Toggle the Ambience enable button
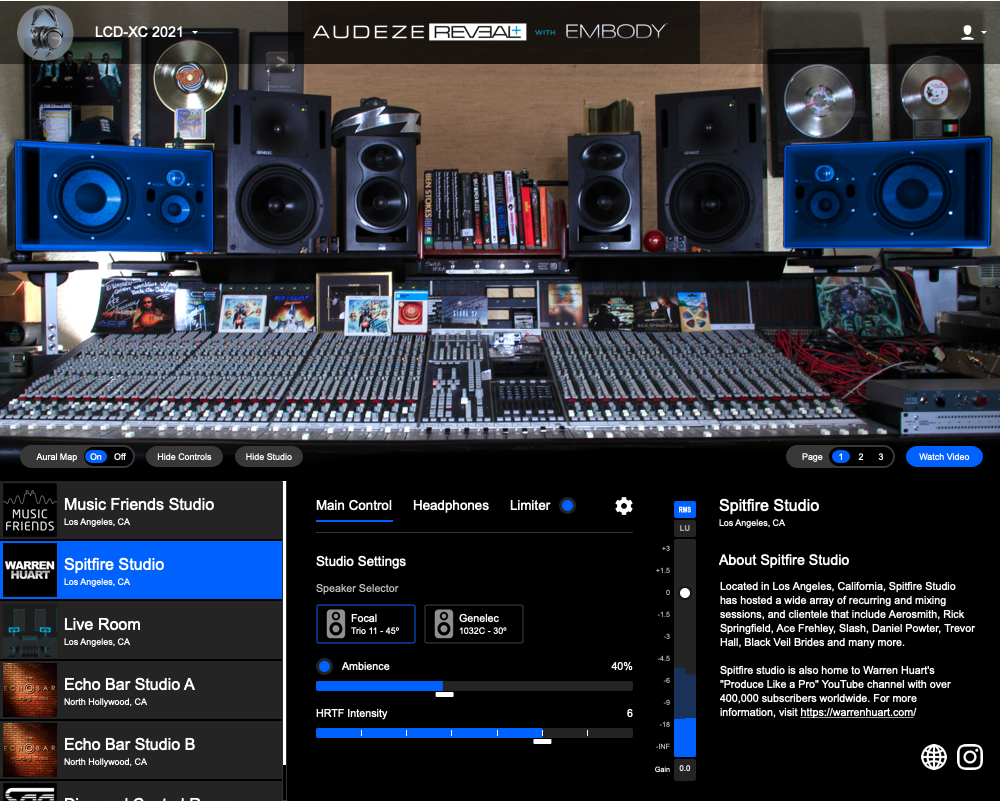The width and height of the screenshot is (1000, 801). pos(324,666)
